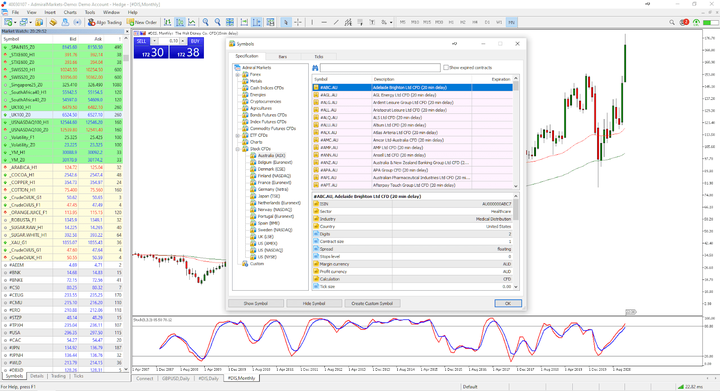This screenshot has width=720, height=391.
Task: Click the gold Data Window toolbar icon
Action: coord(53,22)
